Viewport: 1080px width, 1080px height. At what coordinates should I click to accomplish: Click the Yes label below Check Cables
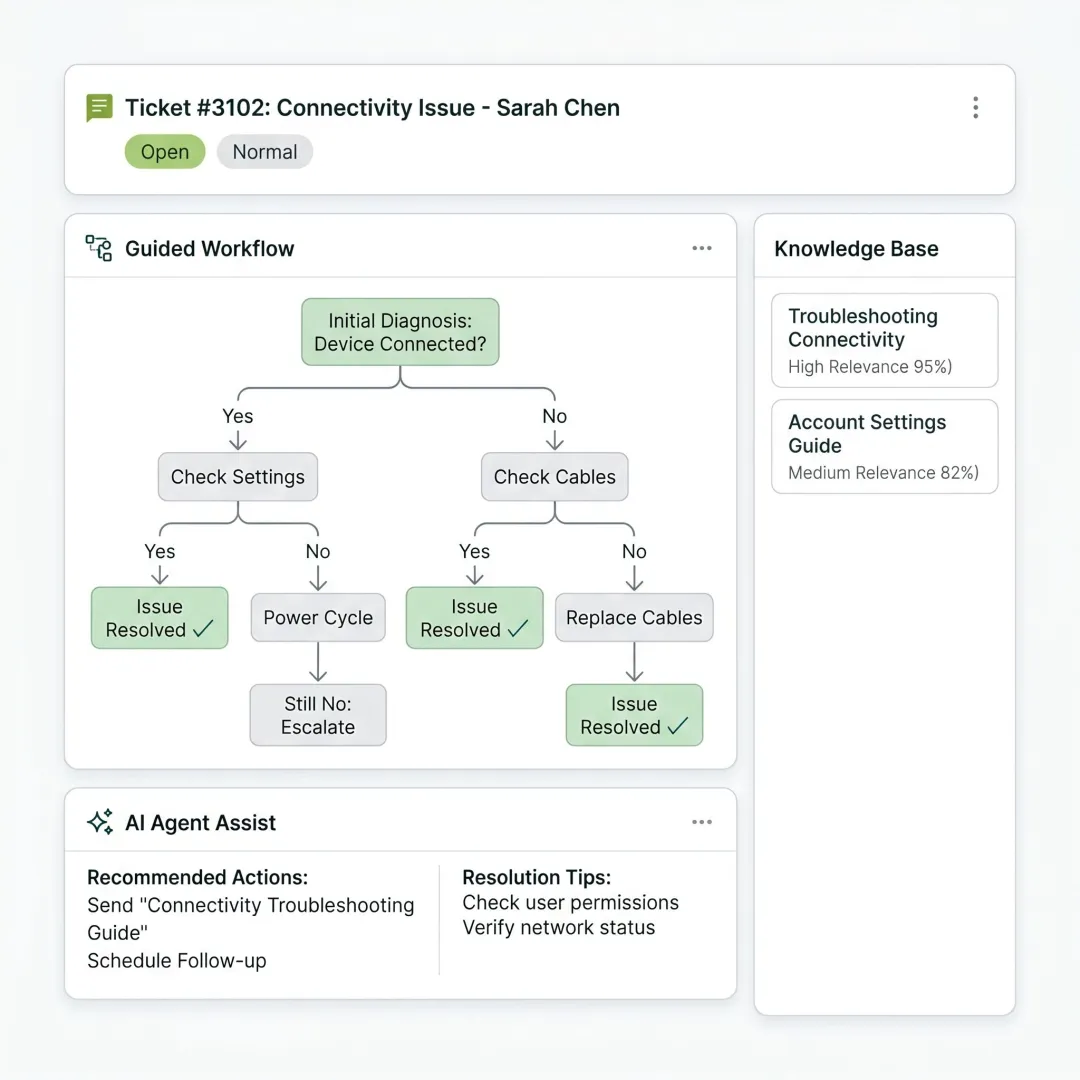[475, 551]
